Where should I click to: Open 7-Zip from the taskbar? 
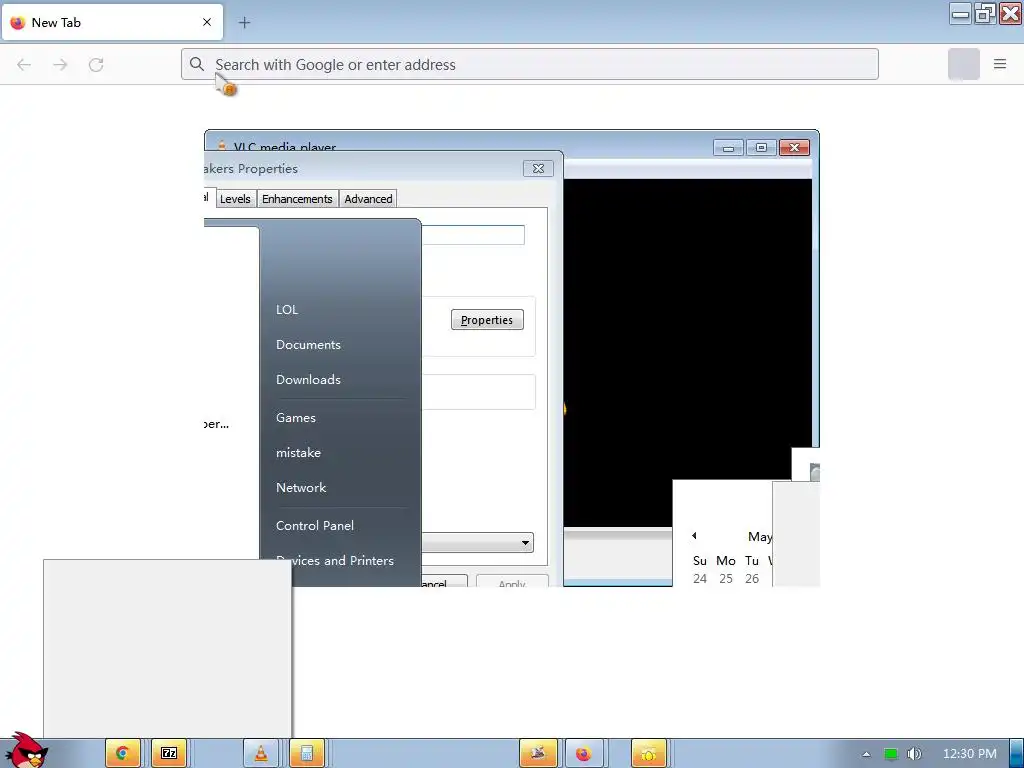(x=169, y=754)
